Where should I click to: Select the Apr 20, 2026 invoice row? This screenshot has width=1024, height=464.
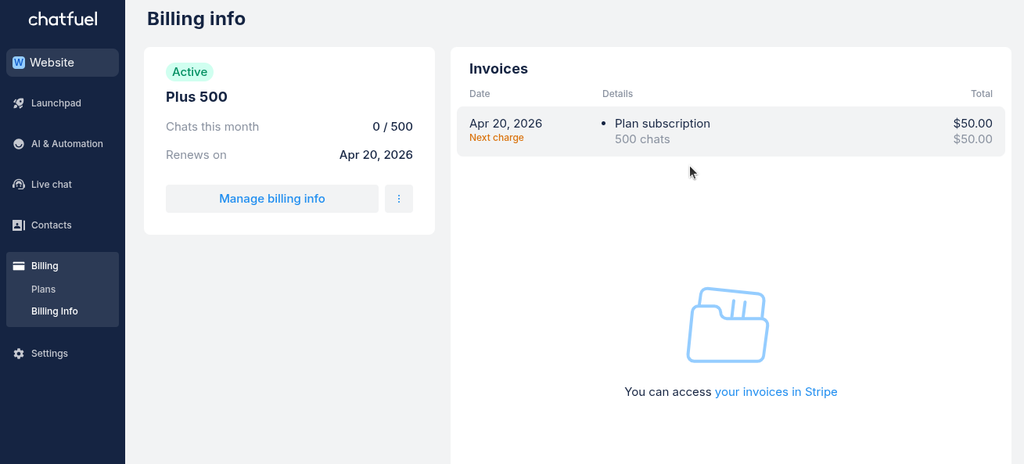pos(730,131)
